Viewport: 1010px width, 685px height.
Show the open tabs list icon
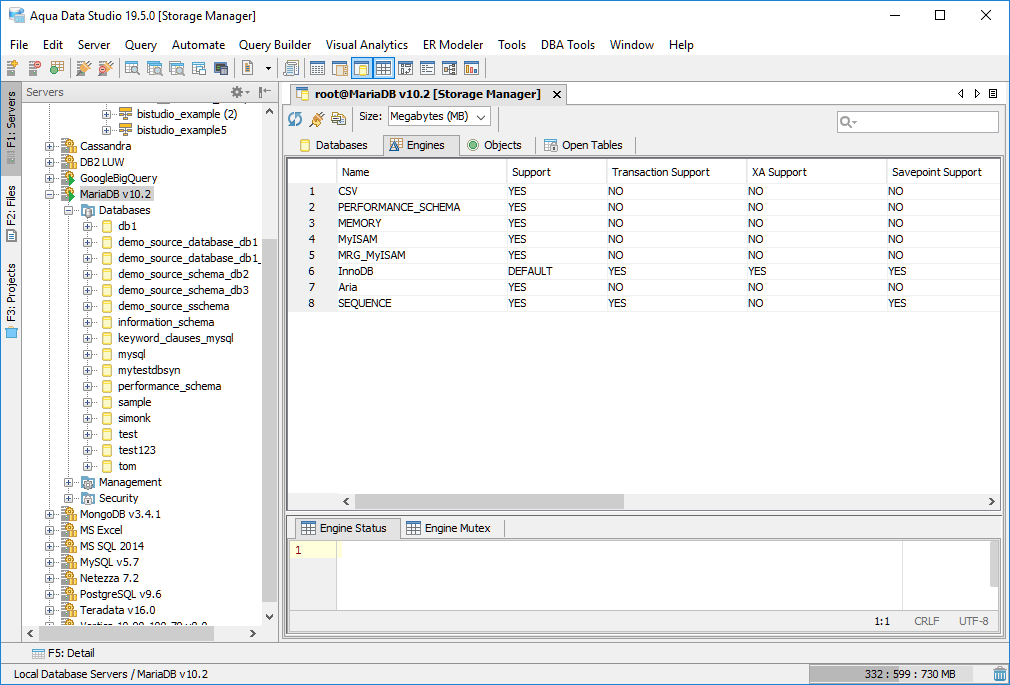[x=993, y=93]
